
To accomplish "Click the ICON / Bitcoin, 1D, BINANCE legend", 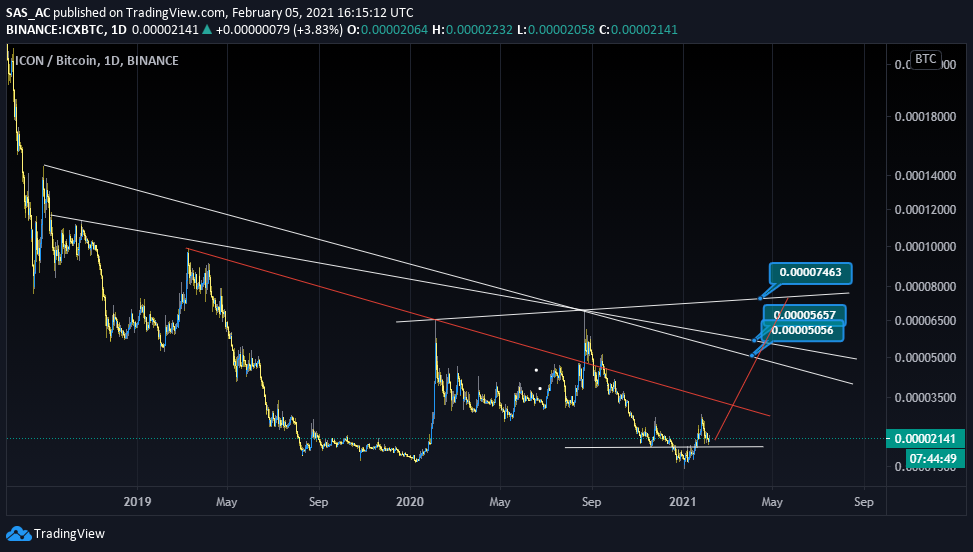I will point(97,61).
